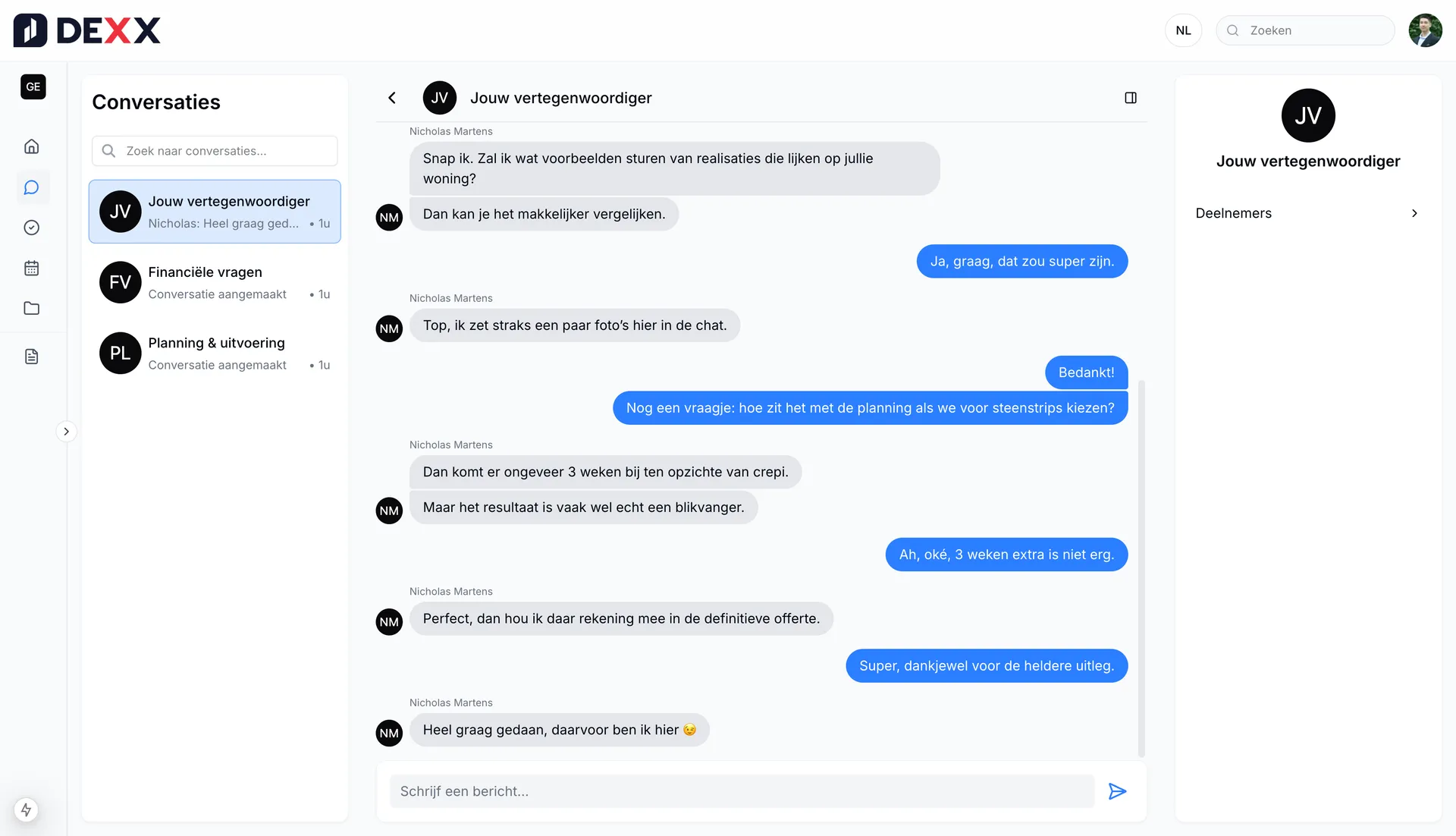The height and width of the screenshot is (836, 1456).
Task: Toggle the right details side panel
Action: click(x=1131, y=98)
